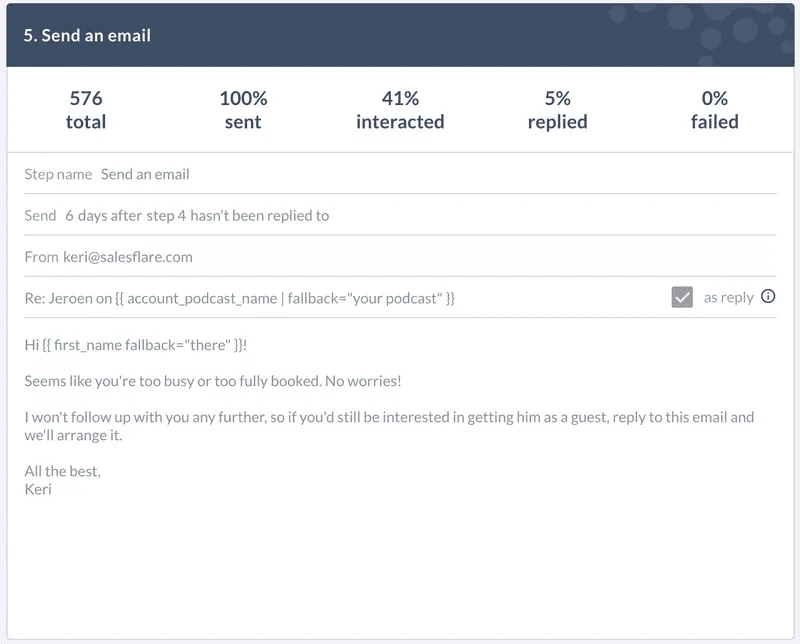
Task: Click the info icon beside 'as reply'
Action: click(x=767, y=296)
